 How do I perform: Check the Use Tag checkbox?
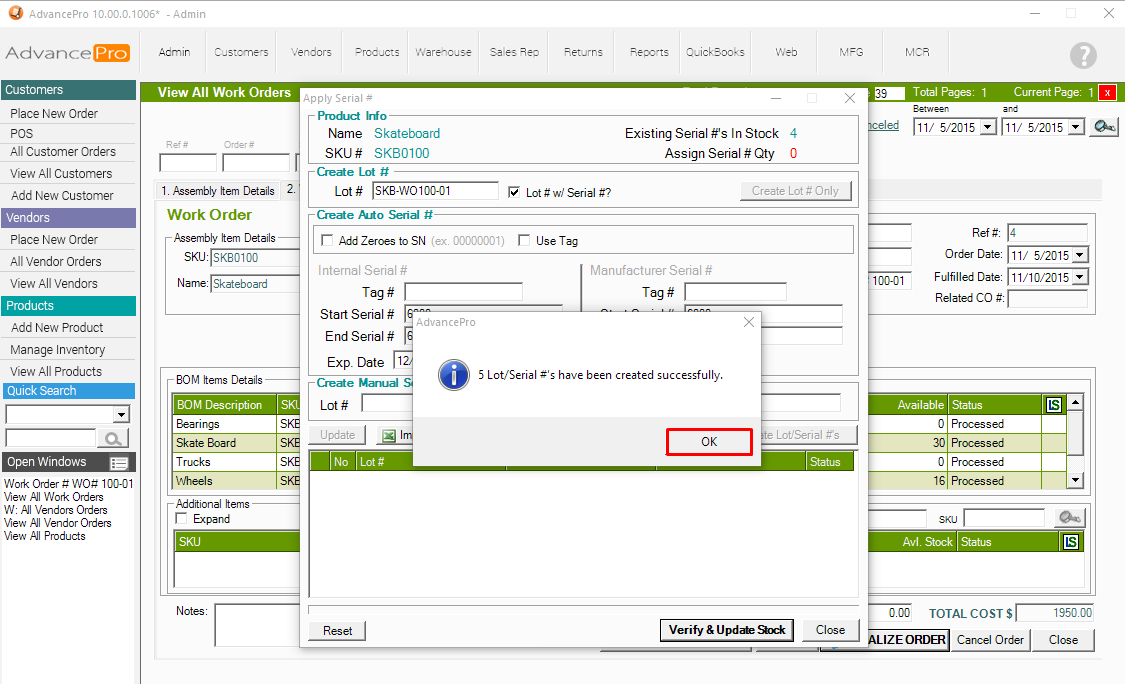click(524, 241)
